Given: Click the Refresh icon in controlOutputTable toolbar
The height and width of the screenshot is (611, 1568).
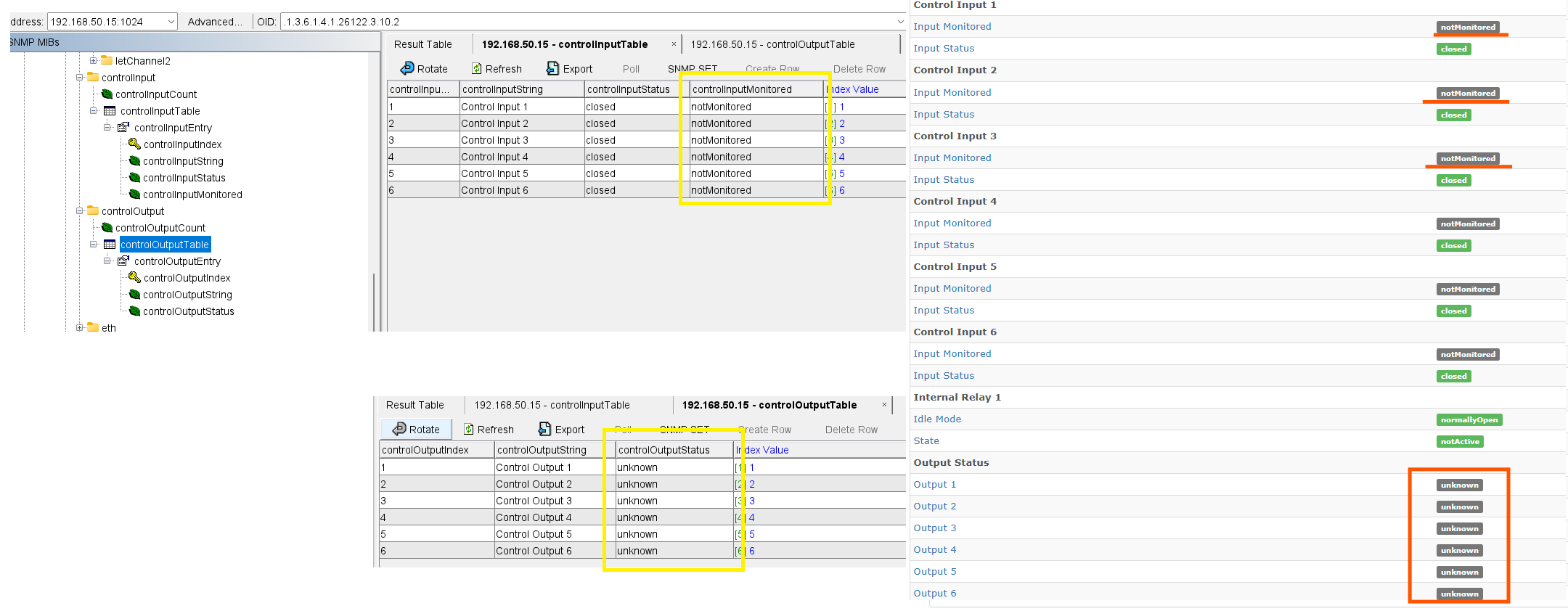Looking at the screenshot, I should point(469,430).
